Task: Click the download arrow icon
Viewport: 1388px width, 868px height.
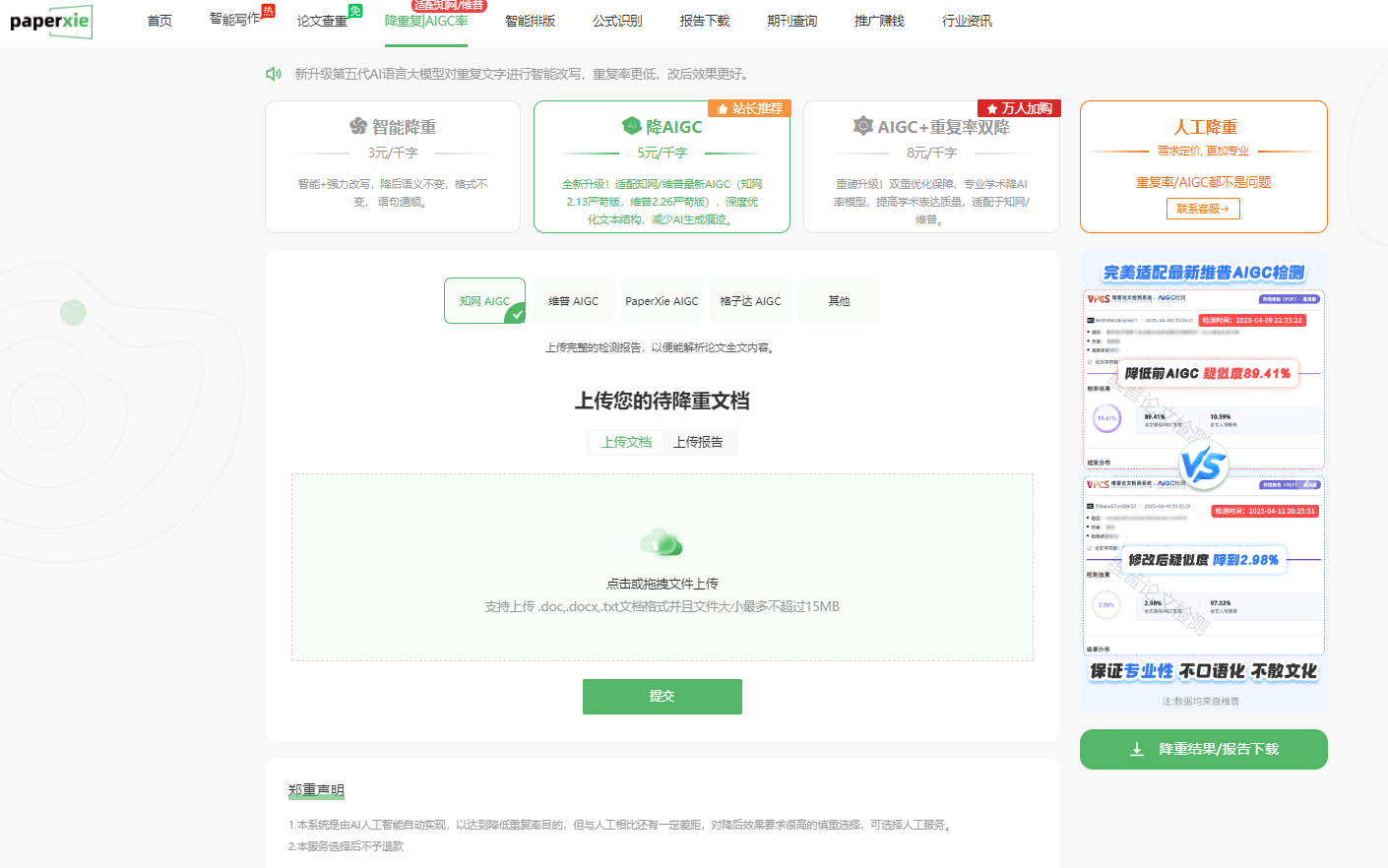Action: click(x=1137, y=749)
